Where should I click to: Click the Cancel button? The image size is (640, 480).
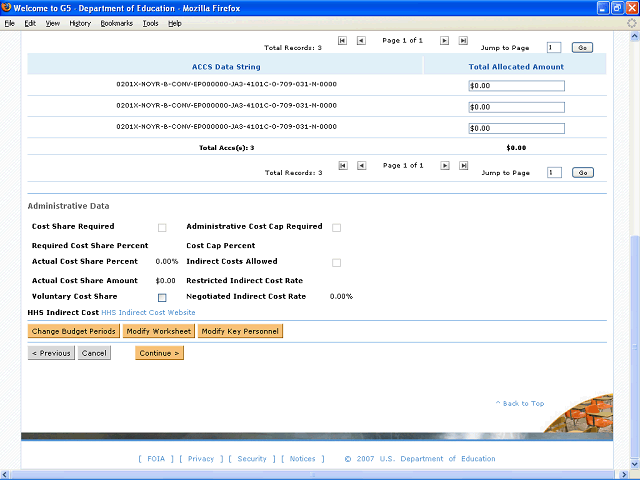[x=94, y=353]
